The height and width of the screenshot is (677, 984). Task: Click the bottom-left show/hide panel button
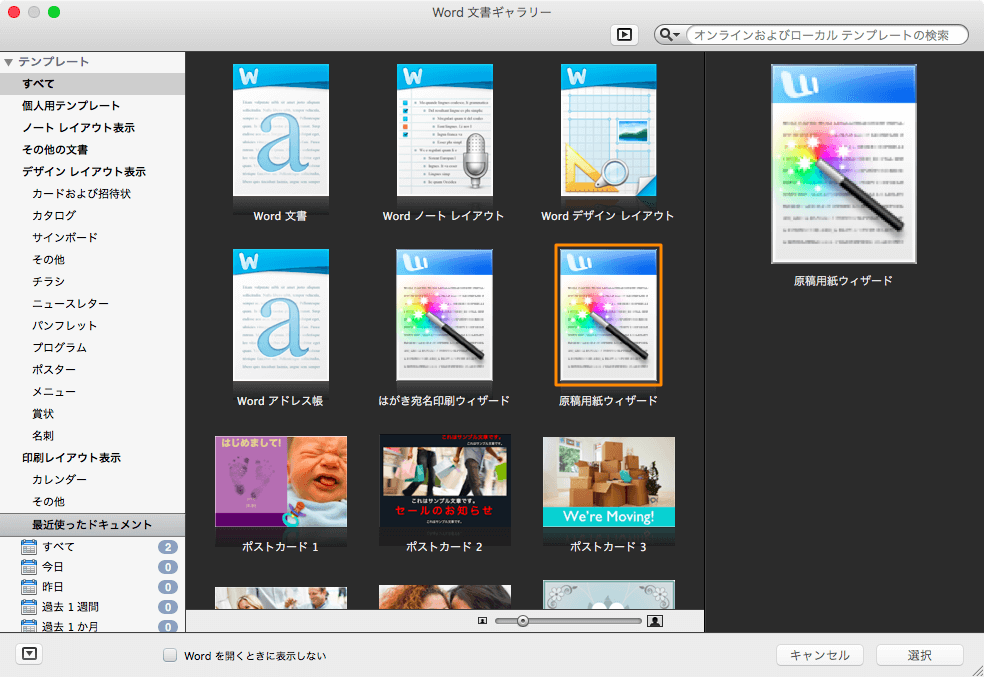pyautogui.click(x=29, y=654)
